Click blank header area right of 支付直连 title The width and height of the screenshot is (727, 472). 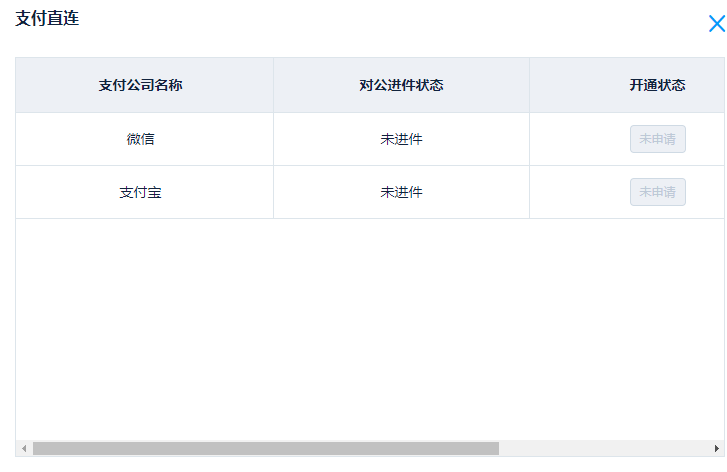(380, 20)
